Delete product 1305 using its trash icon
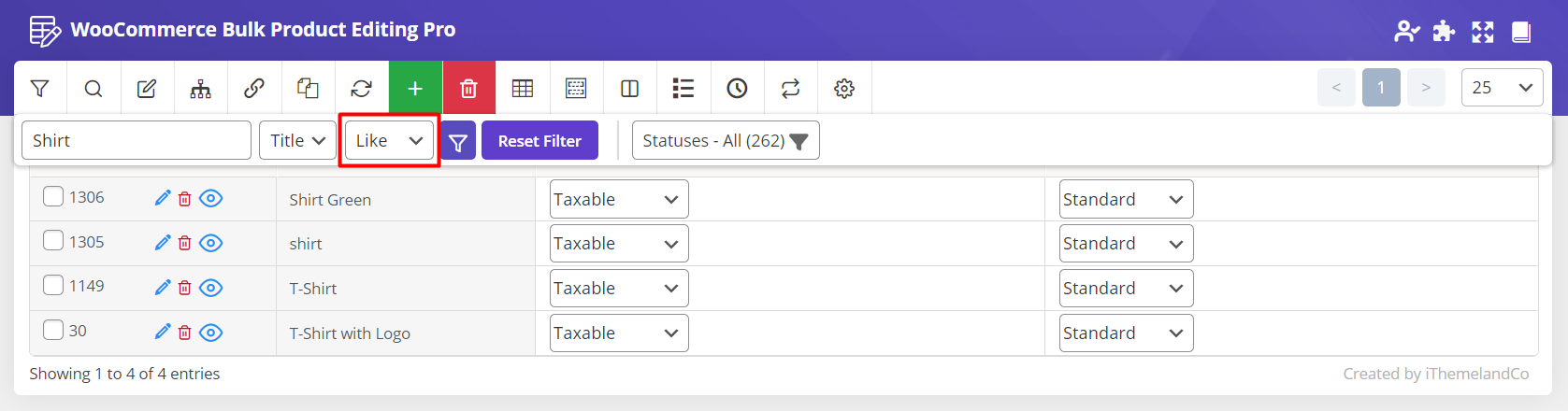The height and width of the screenshot is (411, 1568). pyautogui.click(x=185, y=243)
